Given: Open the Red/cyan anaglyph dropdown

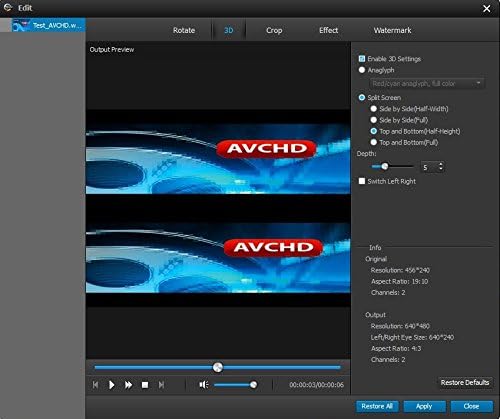Looking at the screenshot, I should [427, 83].
